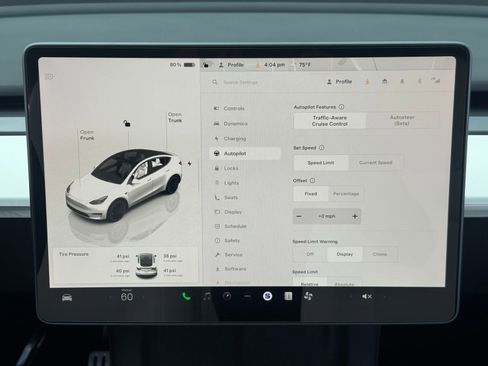
Task: Tap Open Trunk label
Action: pos(175,117)
